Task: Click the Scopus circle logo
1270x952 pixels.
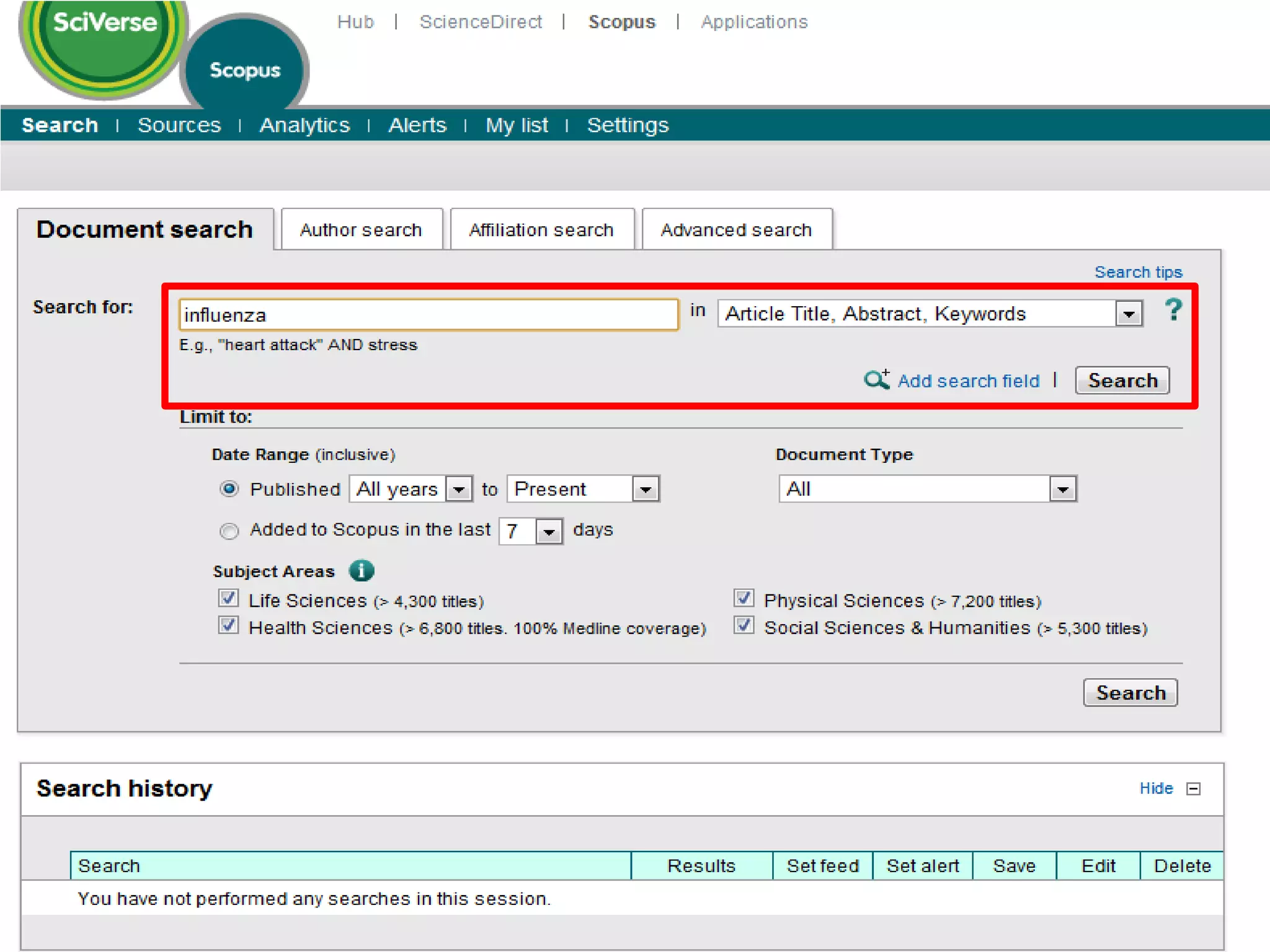Action: [x=246, y=69]
